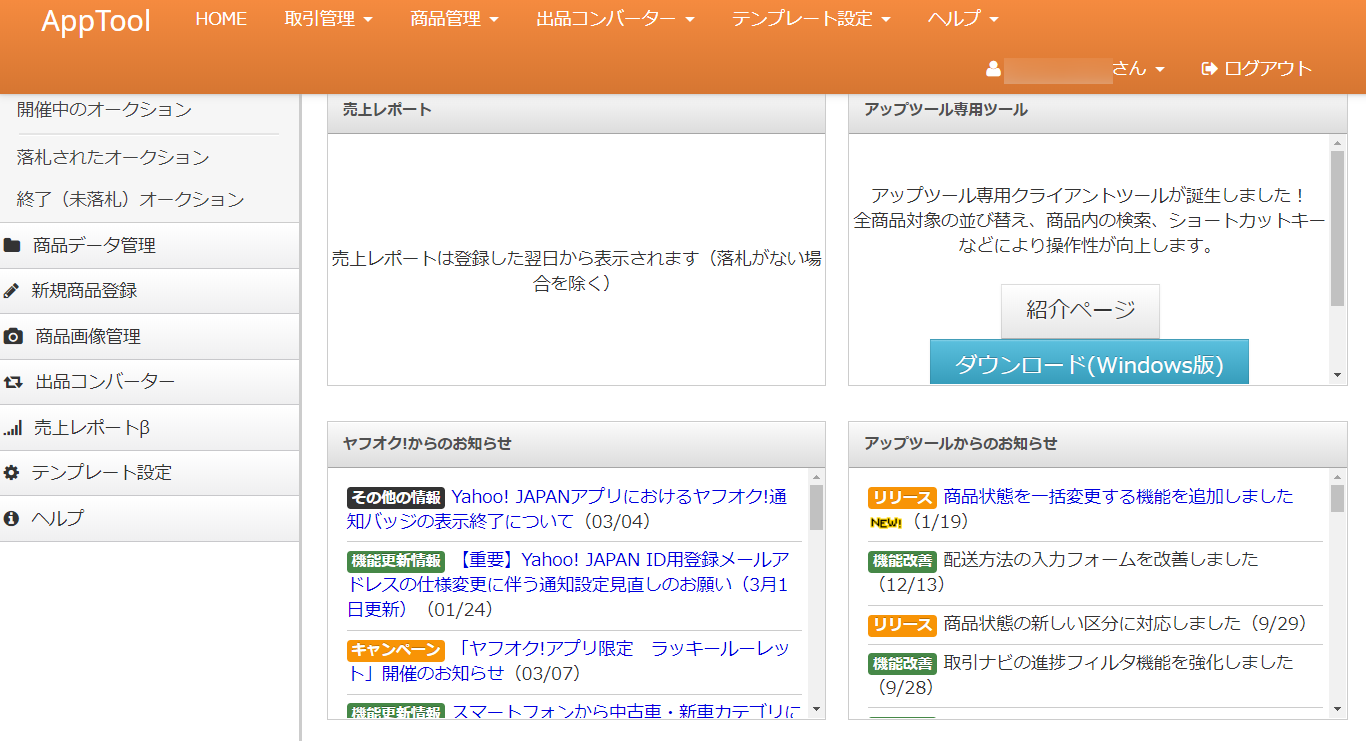Image resolution: width=1366 pixels, height=741 pixels.
Task: Click the folder icon beside 商品データ管理
Action: (12, 245)
